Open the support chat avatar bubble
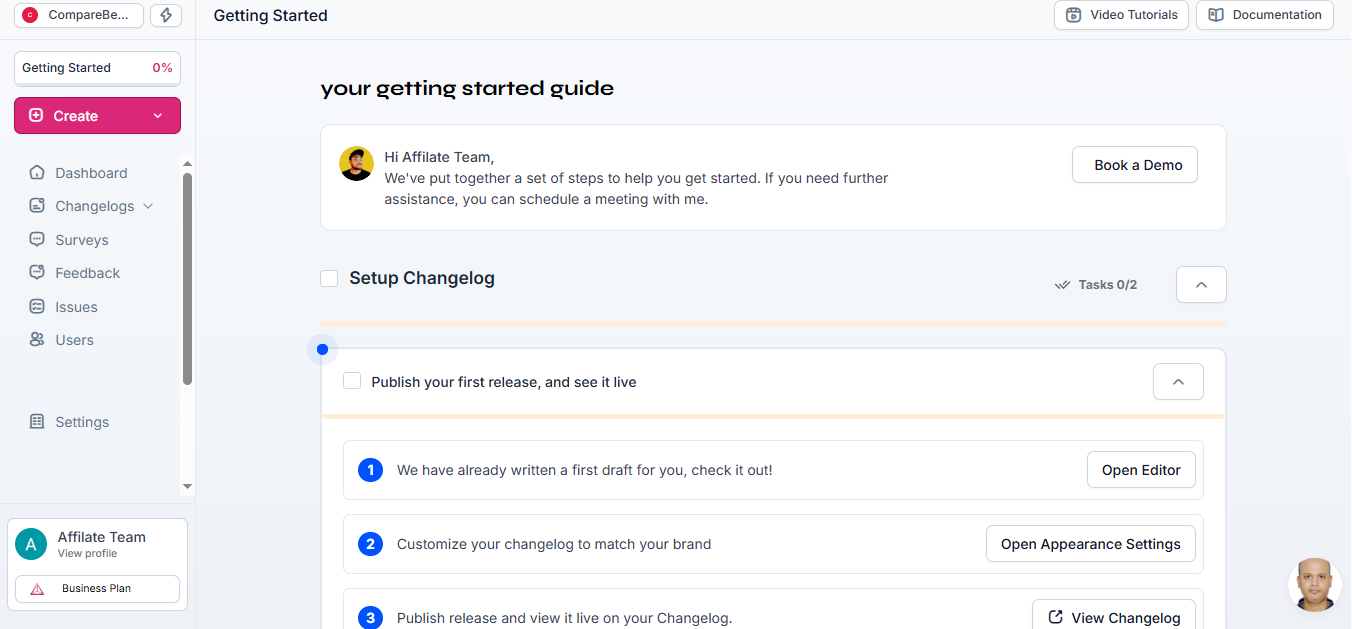The width and height of the screenshot is (1352, 629). point(1314,584)
